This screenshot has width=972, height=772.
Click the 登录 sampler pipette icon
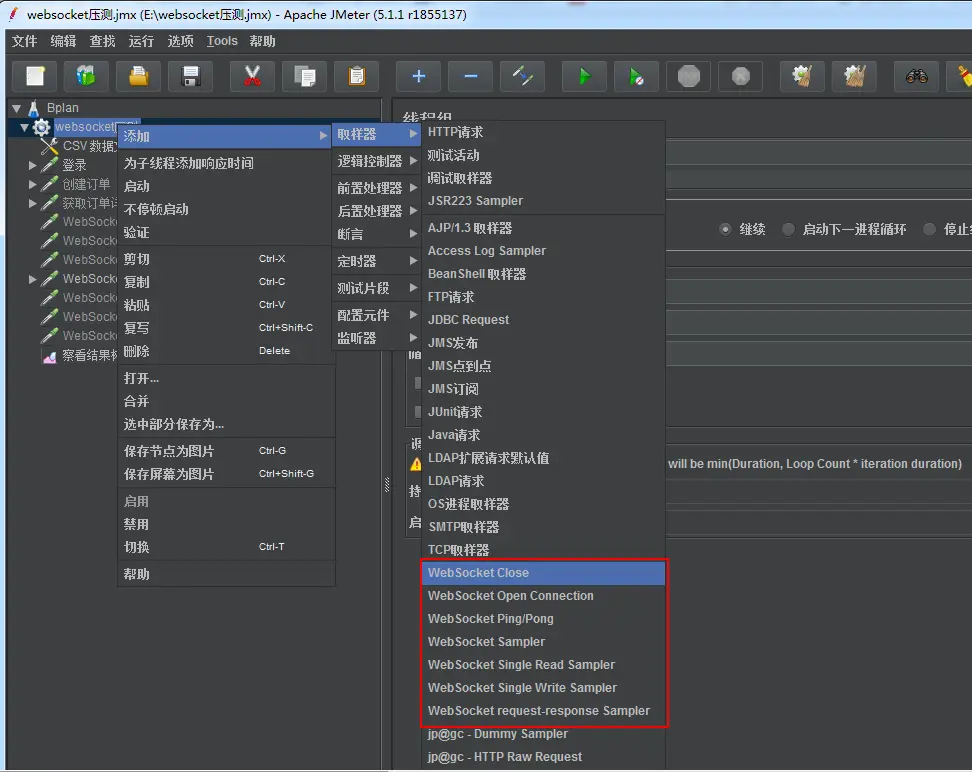coord(50,165)
